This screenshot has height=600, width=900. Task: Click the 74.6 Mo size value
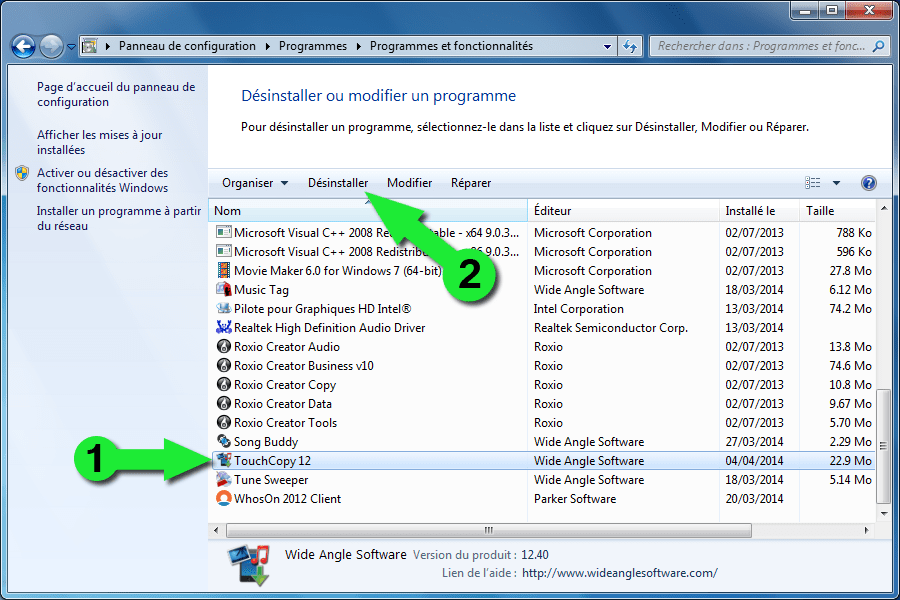pyautogui.click(x=850, y=366)
